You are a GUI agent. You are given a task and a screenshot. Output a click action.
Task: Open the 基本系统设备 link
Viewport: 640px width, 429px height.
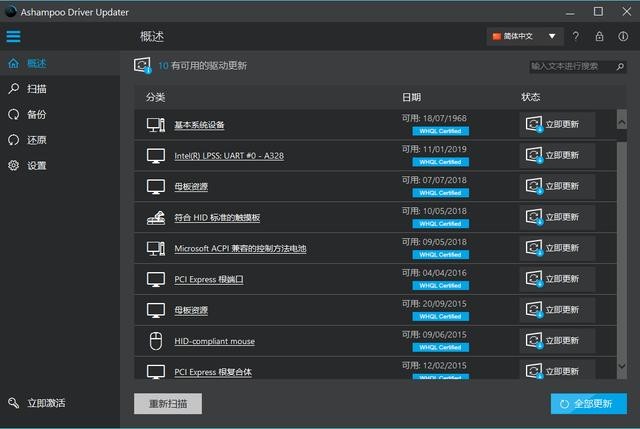click(x=199, y=125)
